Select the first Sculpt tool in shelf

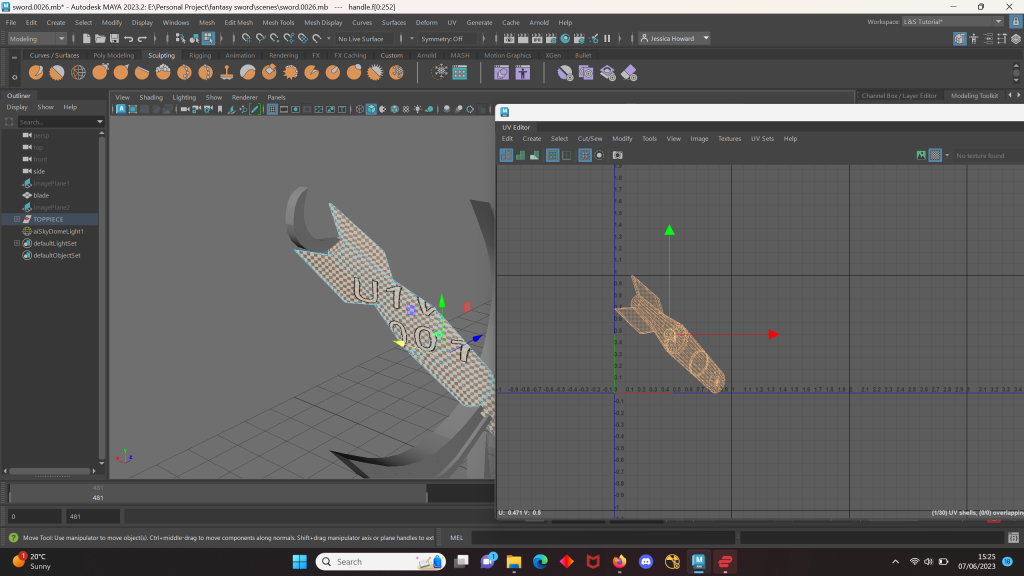click(x=36, y=72)
